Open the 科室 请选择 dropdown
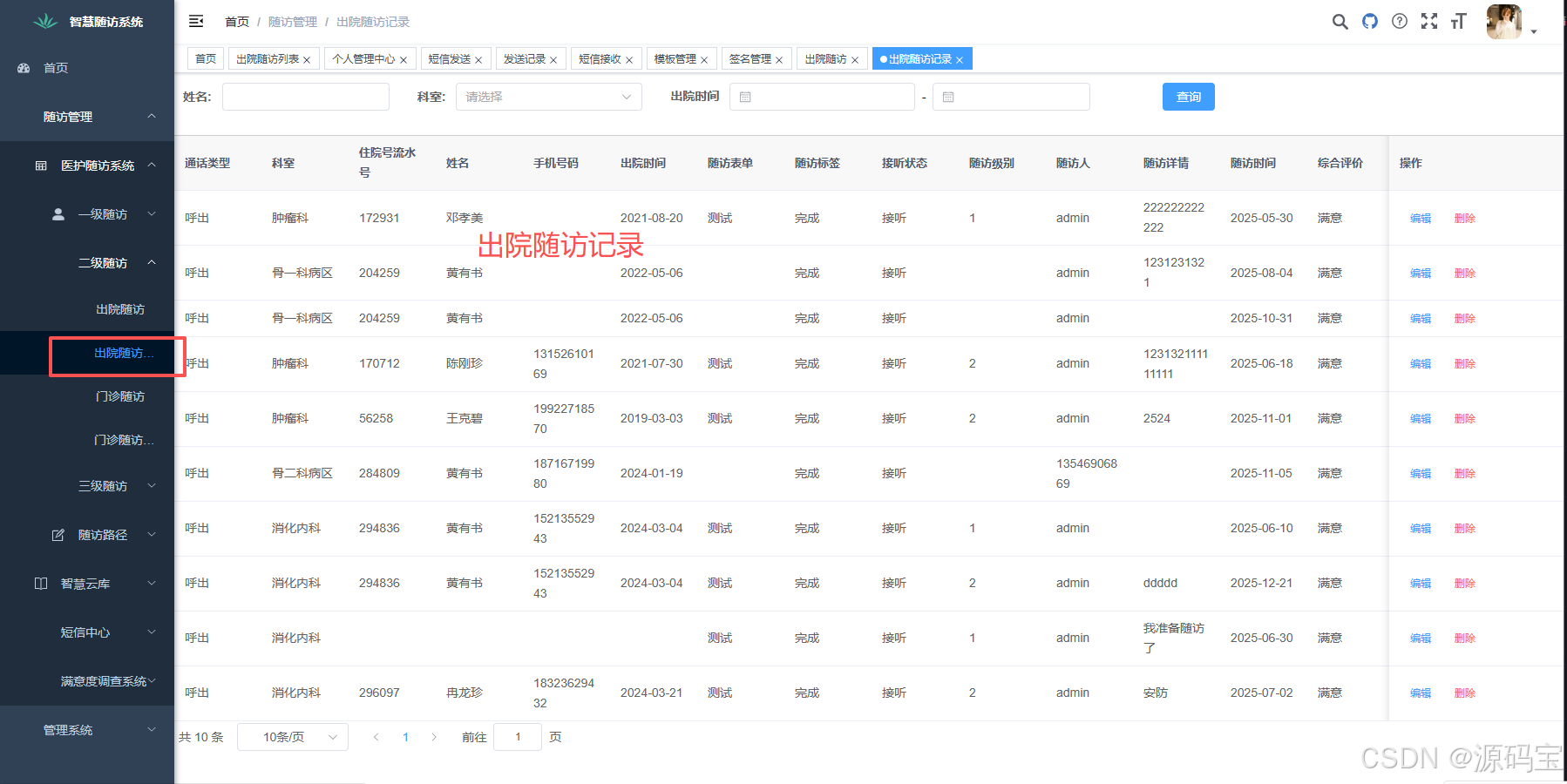The height and width of the screenshot is (784, 1567). pyautogui.click(x=549, y=97)
